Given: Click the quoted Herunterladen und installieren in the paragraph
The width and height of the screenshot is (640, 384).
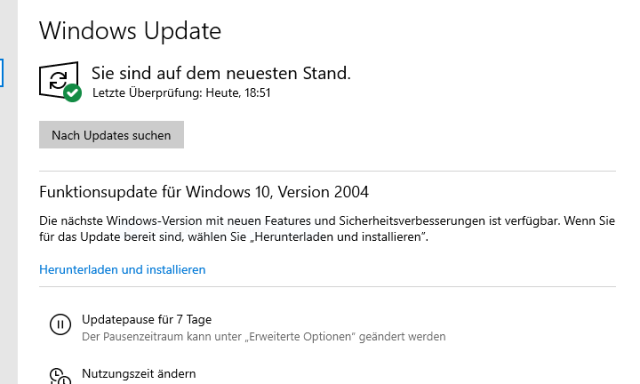Looking at the screenshot, I should [x=335, y=237].
